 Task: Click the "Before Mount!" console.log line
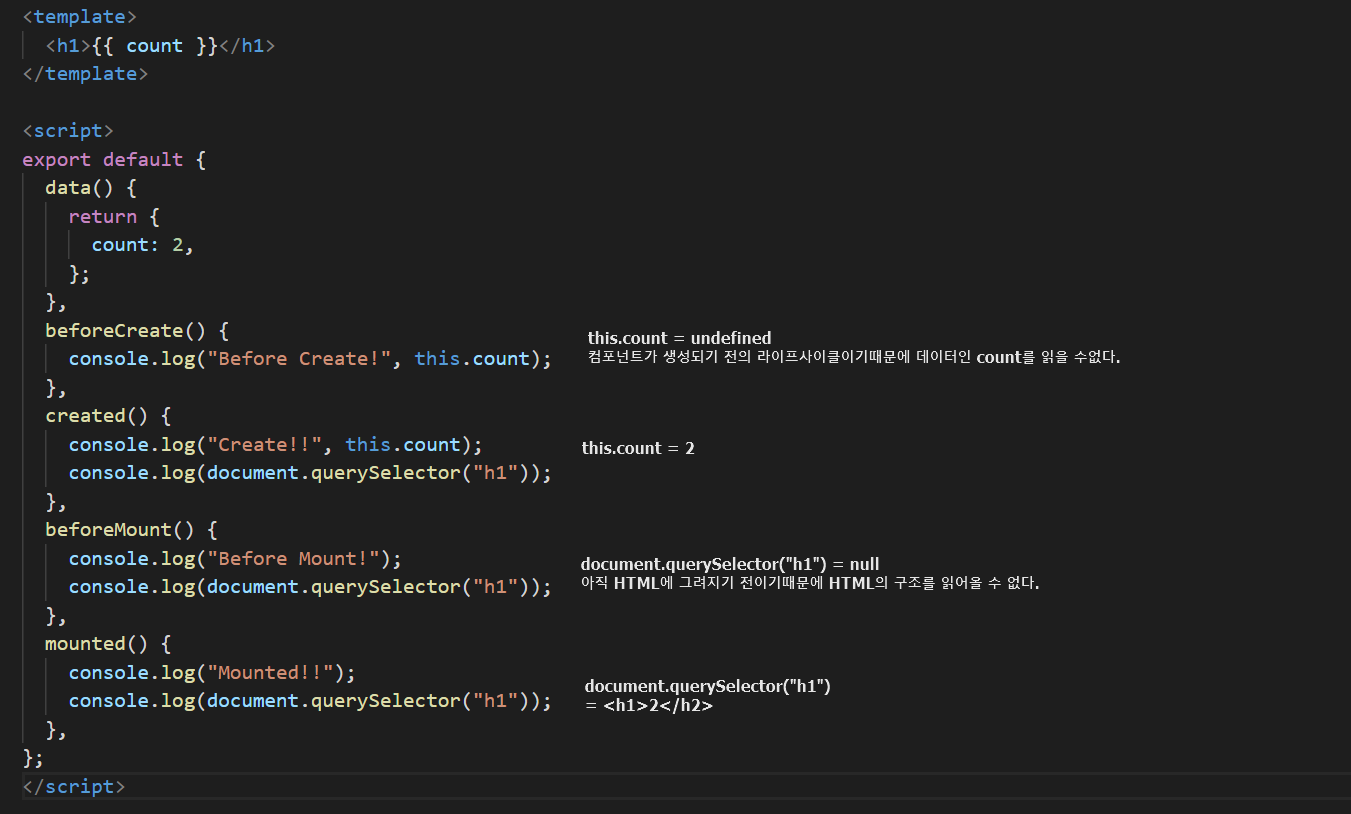pos(235,558)
